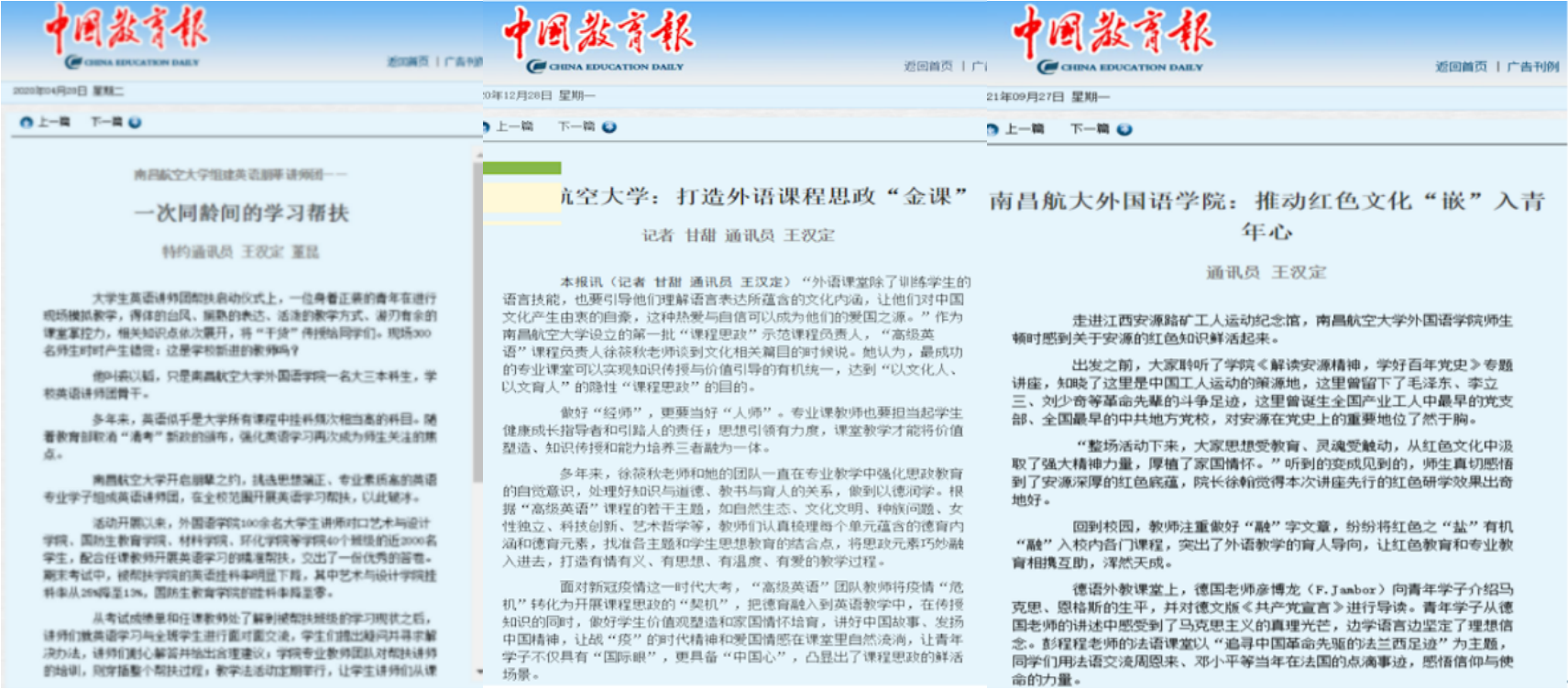This screenshot has height=689, width=1568.
Task: Click the green bar above middle headline
Action: (x=522, y=168)
